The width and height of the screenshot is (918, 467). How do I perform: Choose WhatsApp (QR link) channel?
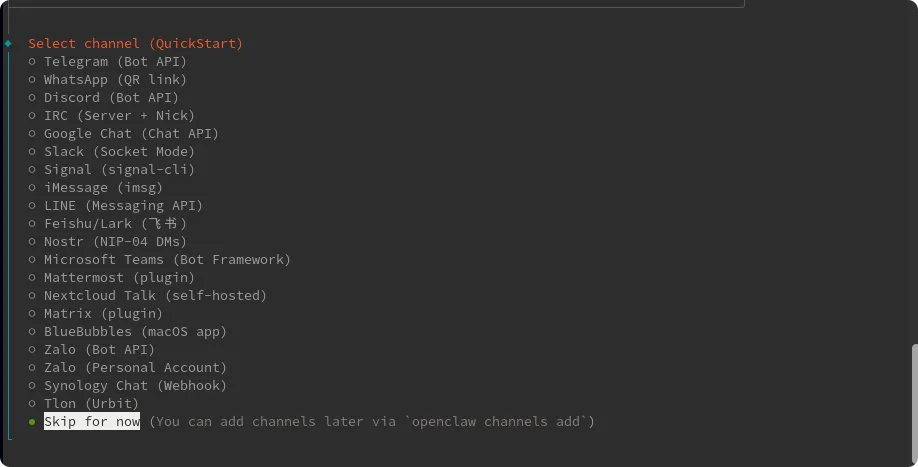pos(115,80)
